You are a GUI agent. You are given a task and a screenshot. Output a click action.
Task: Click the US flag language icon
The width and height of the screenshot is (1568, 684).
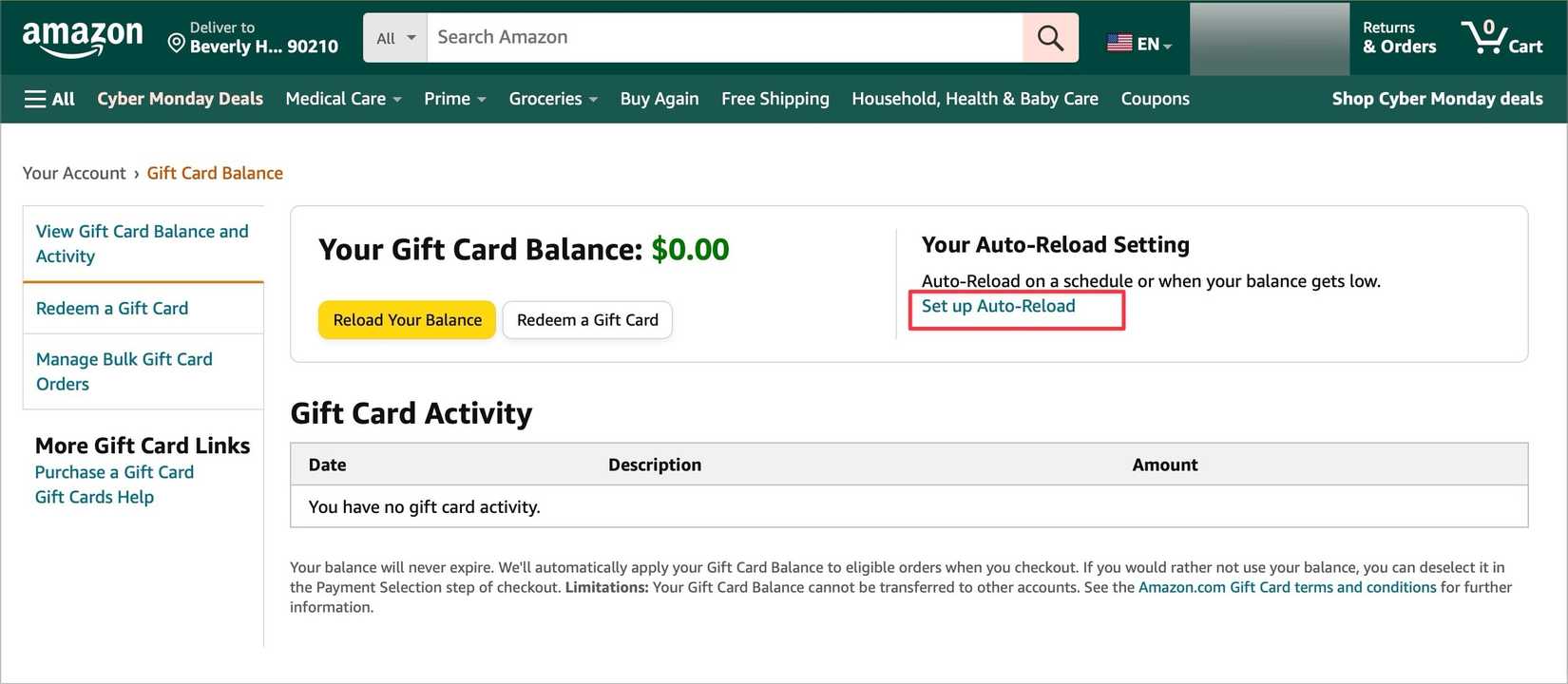1118,42
